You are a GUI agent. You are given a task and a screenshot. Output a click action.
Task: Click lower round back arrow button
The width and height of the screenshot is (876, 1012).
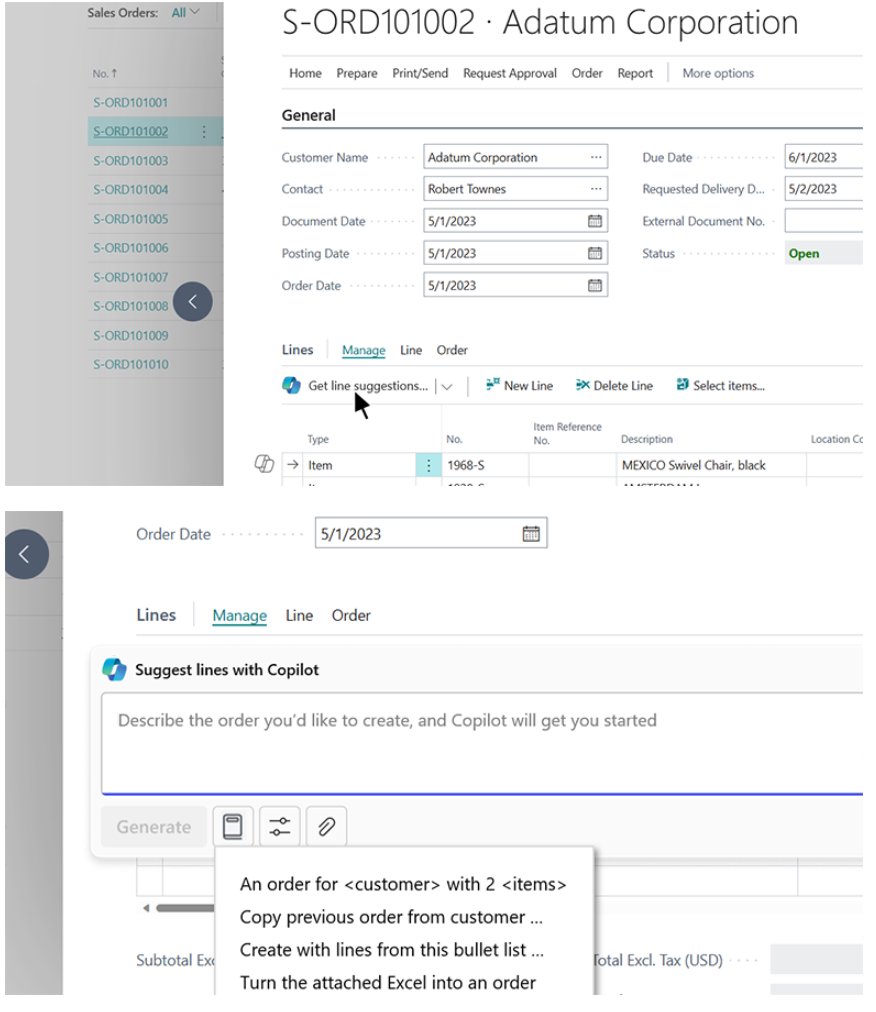tap(25, 554)
